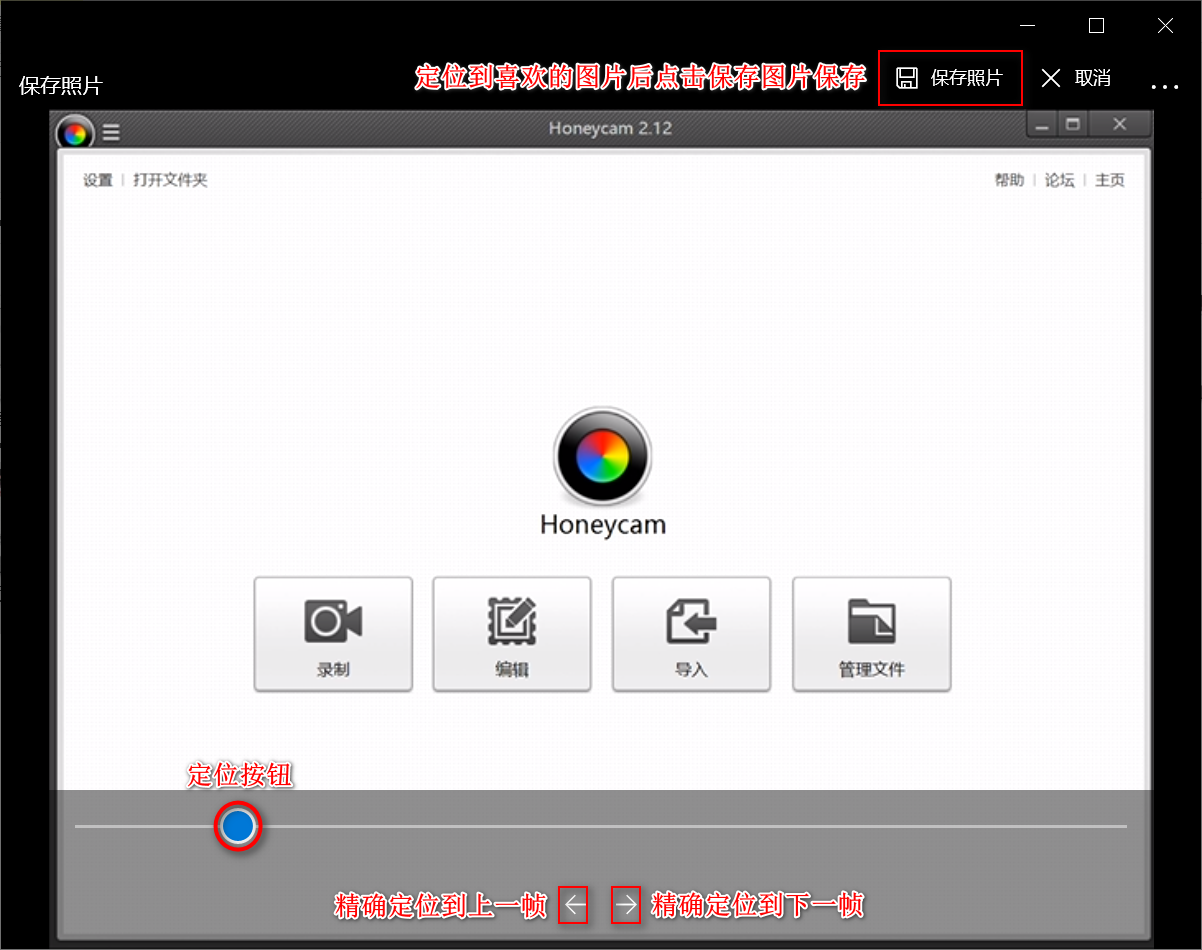The image size is (1202, 950).
Task: Click the 导入 import button
Action: [x=691, y=634]
